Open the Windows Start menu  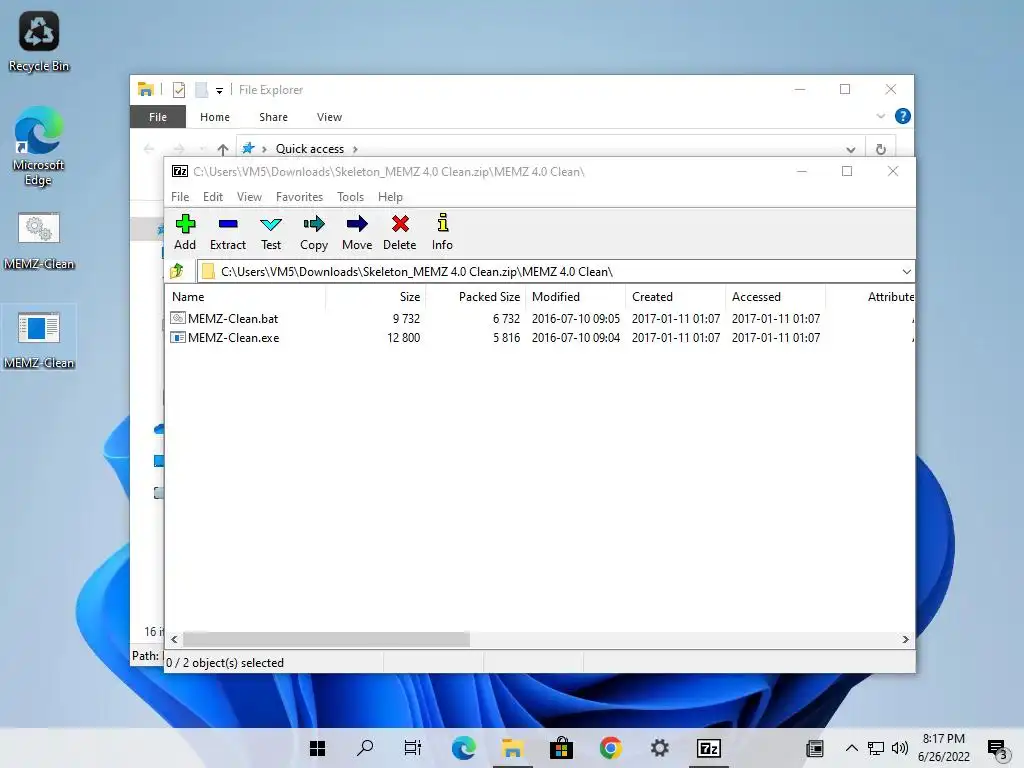click(317, 748)
